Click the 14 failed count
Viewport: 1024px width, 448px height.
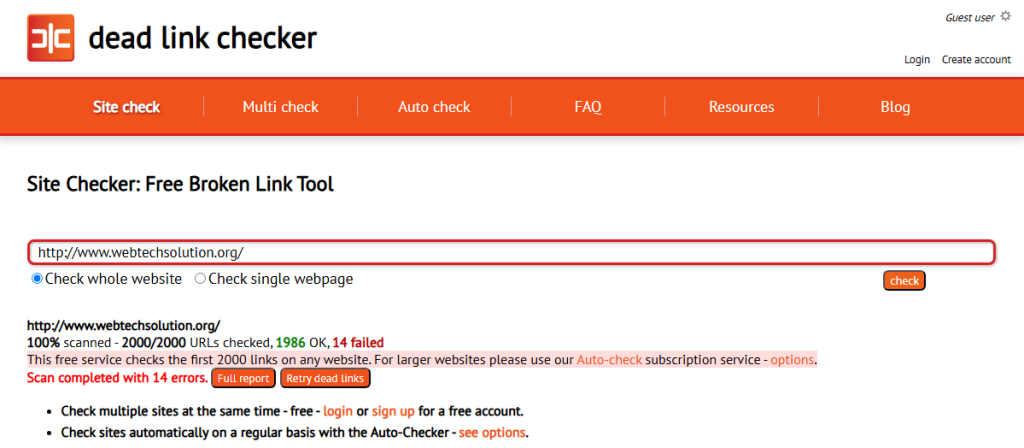click(358, 342)
